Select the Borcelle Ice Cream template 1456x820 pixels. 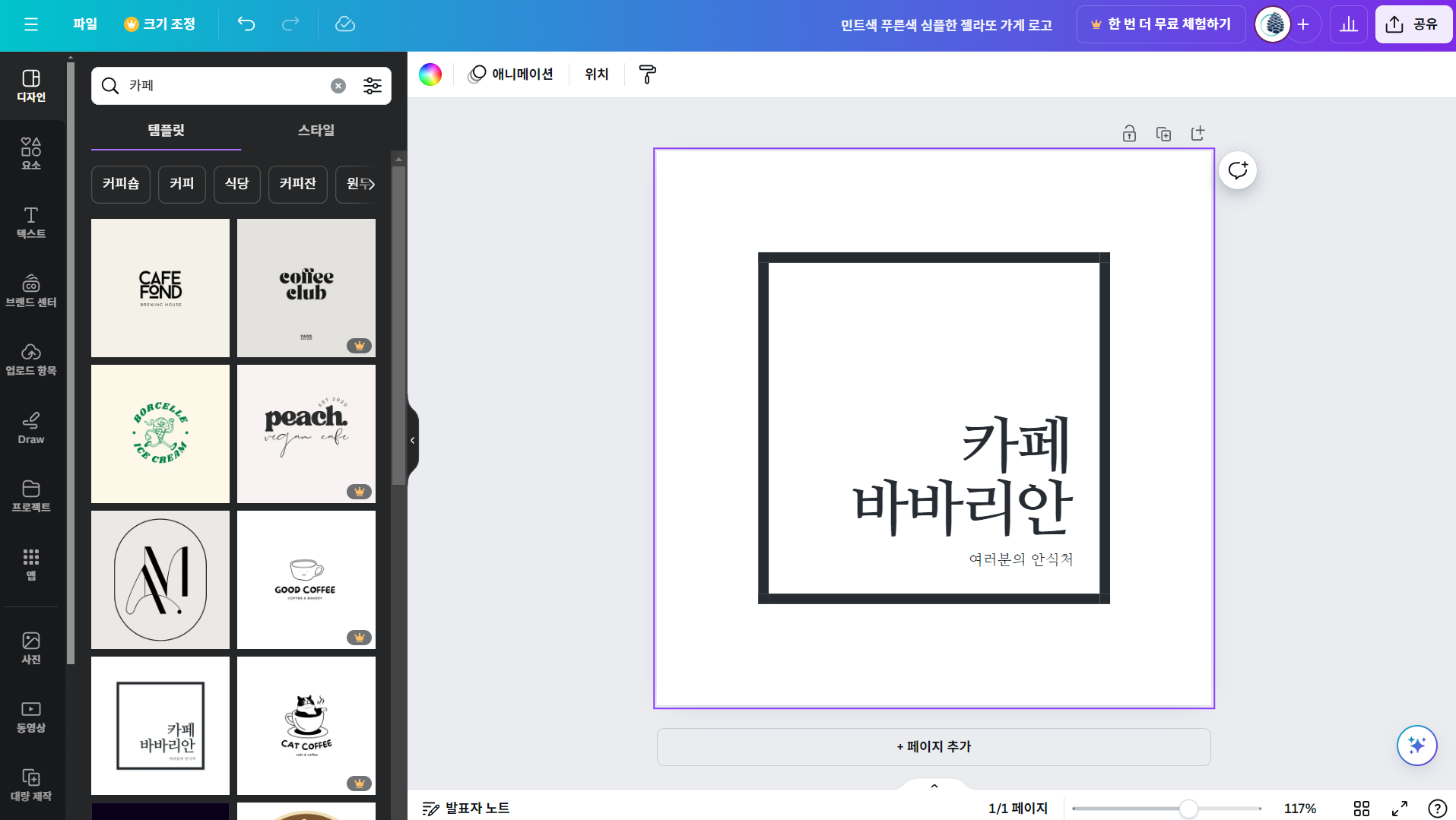160,434
